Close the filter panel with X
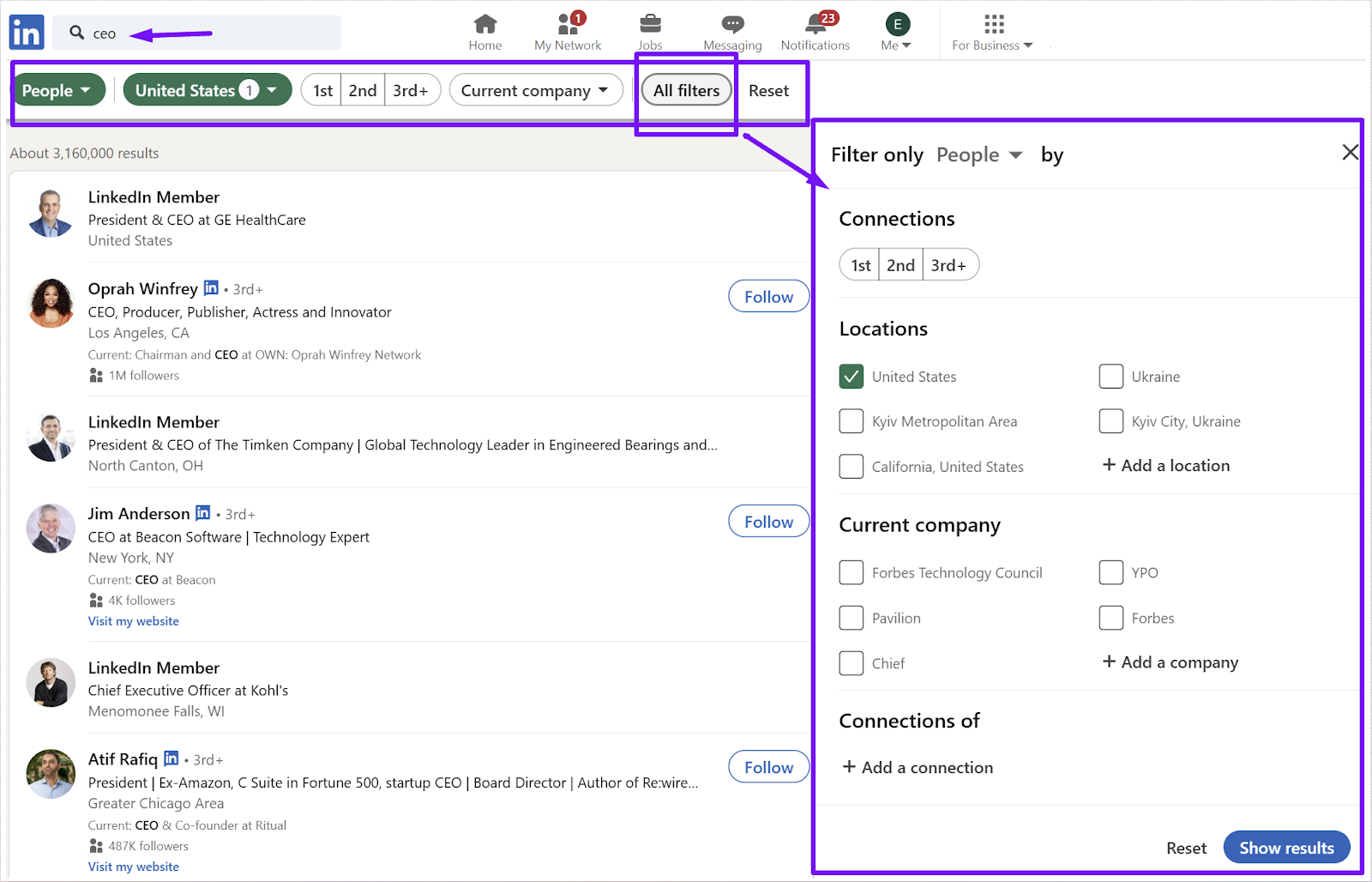Screen dimensions: 1372x882 (x=1350, y=153)
